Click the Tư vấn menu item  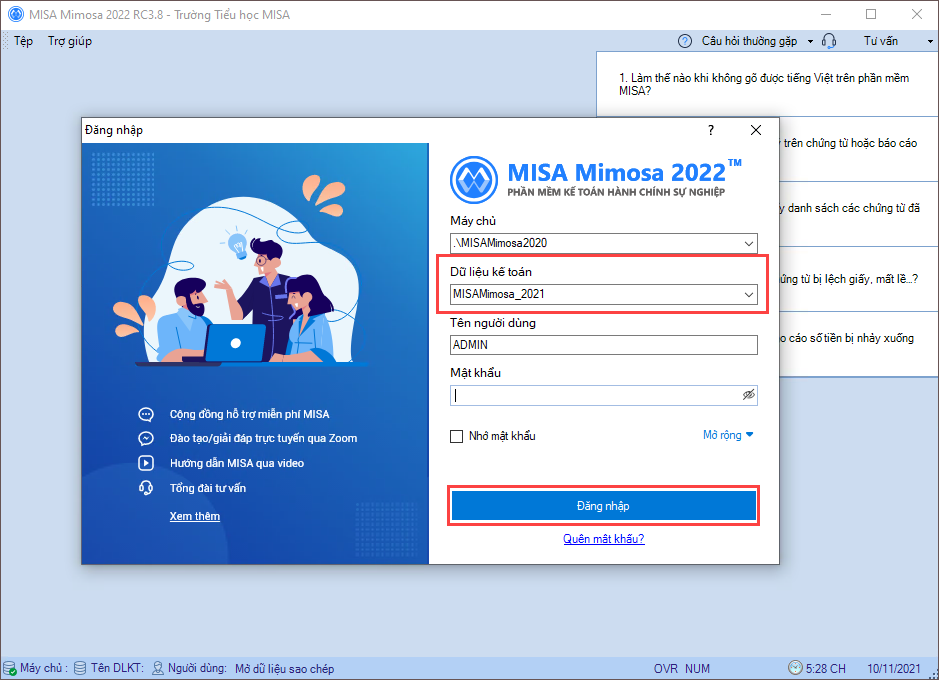pyautogui.click(x=880, y=41)
